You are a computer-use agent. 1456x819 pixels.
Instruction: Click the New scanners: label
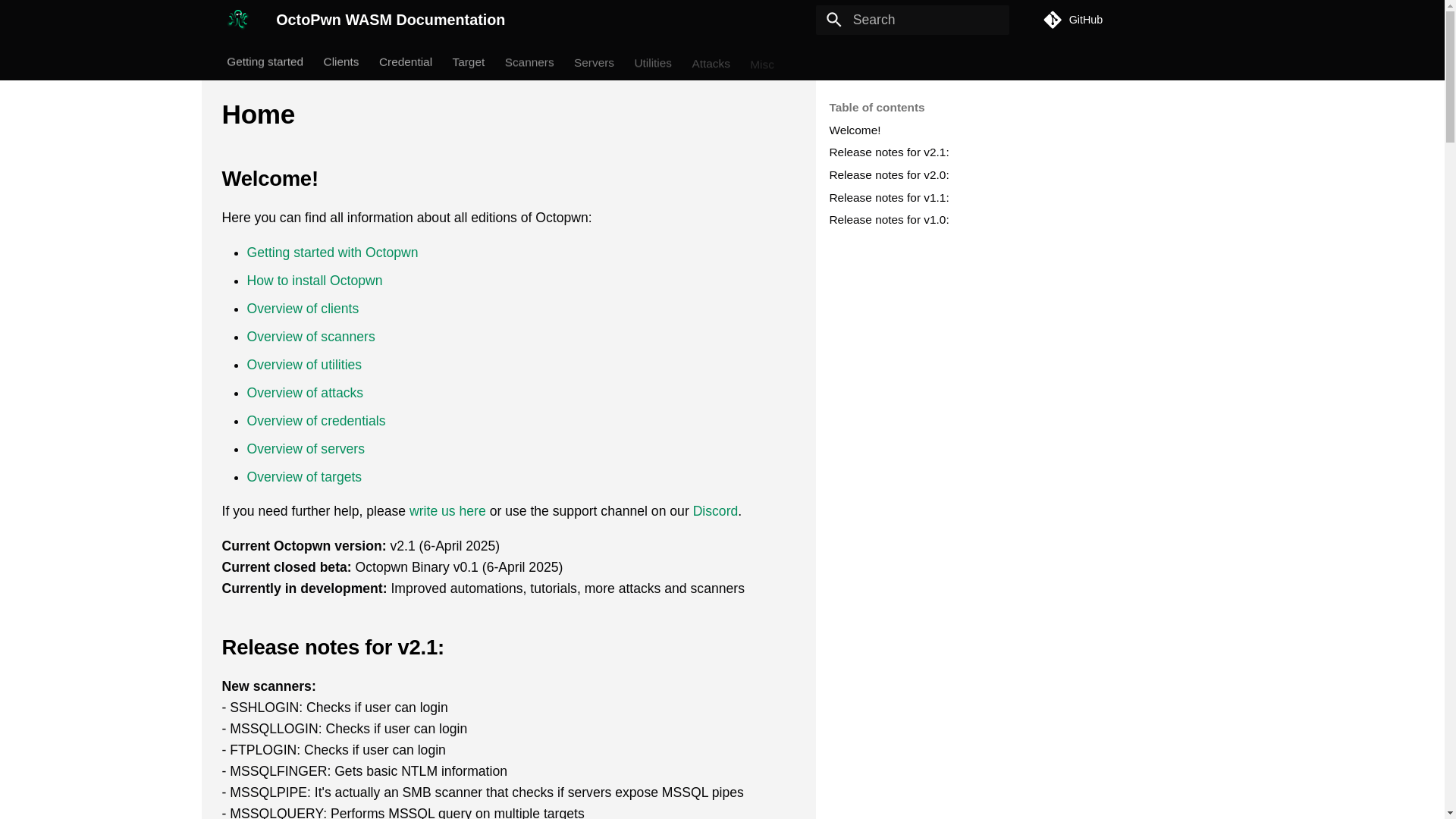(x=268, y=686)
